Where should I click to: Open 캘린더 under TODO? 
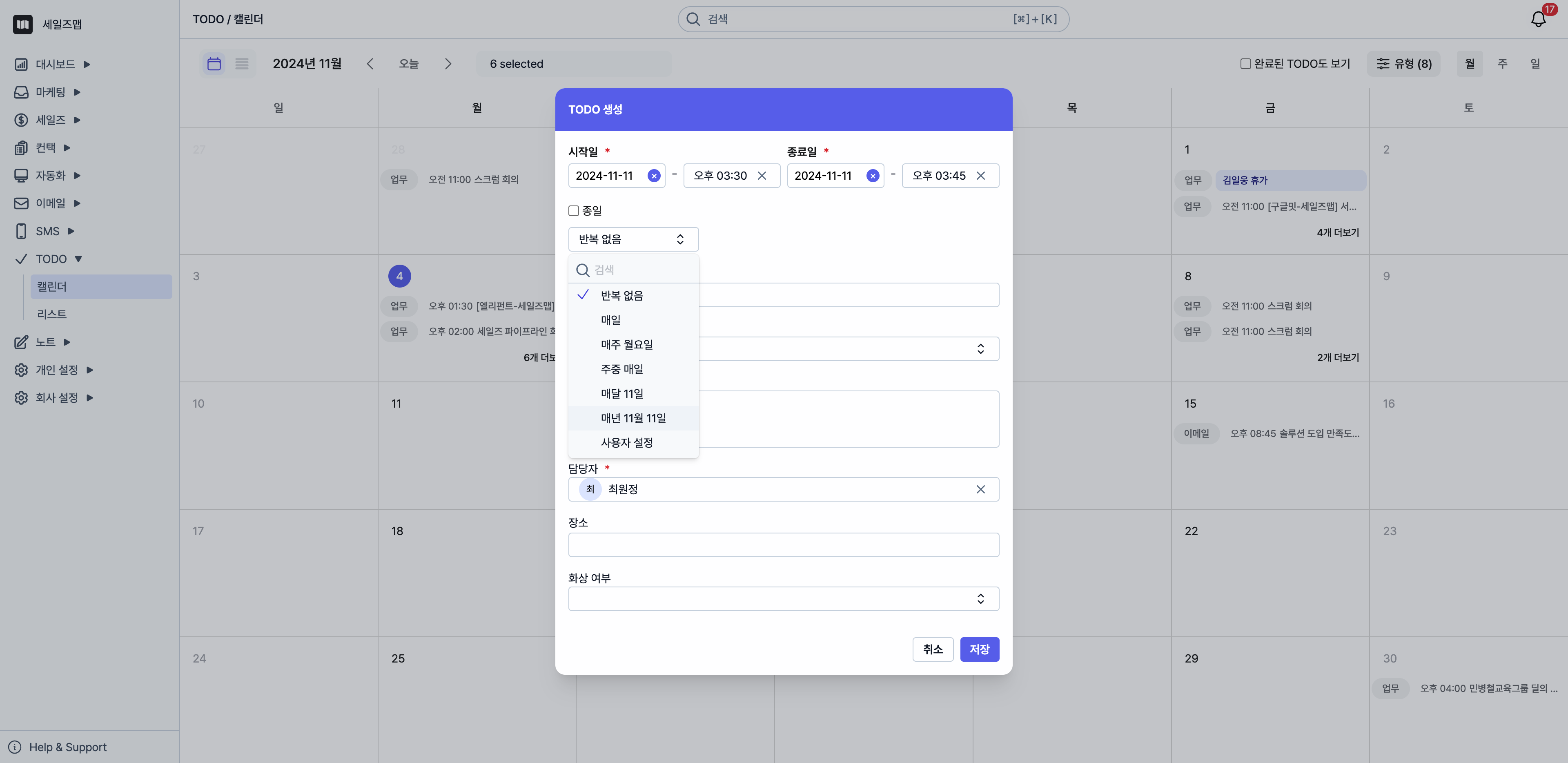(102, 287)
